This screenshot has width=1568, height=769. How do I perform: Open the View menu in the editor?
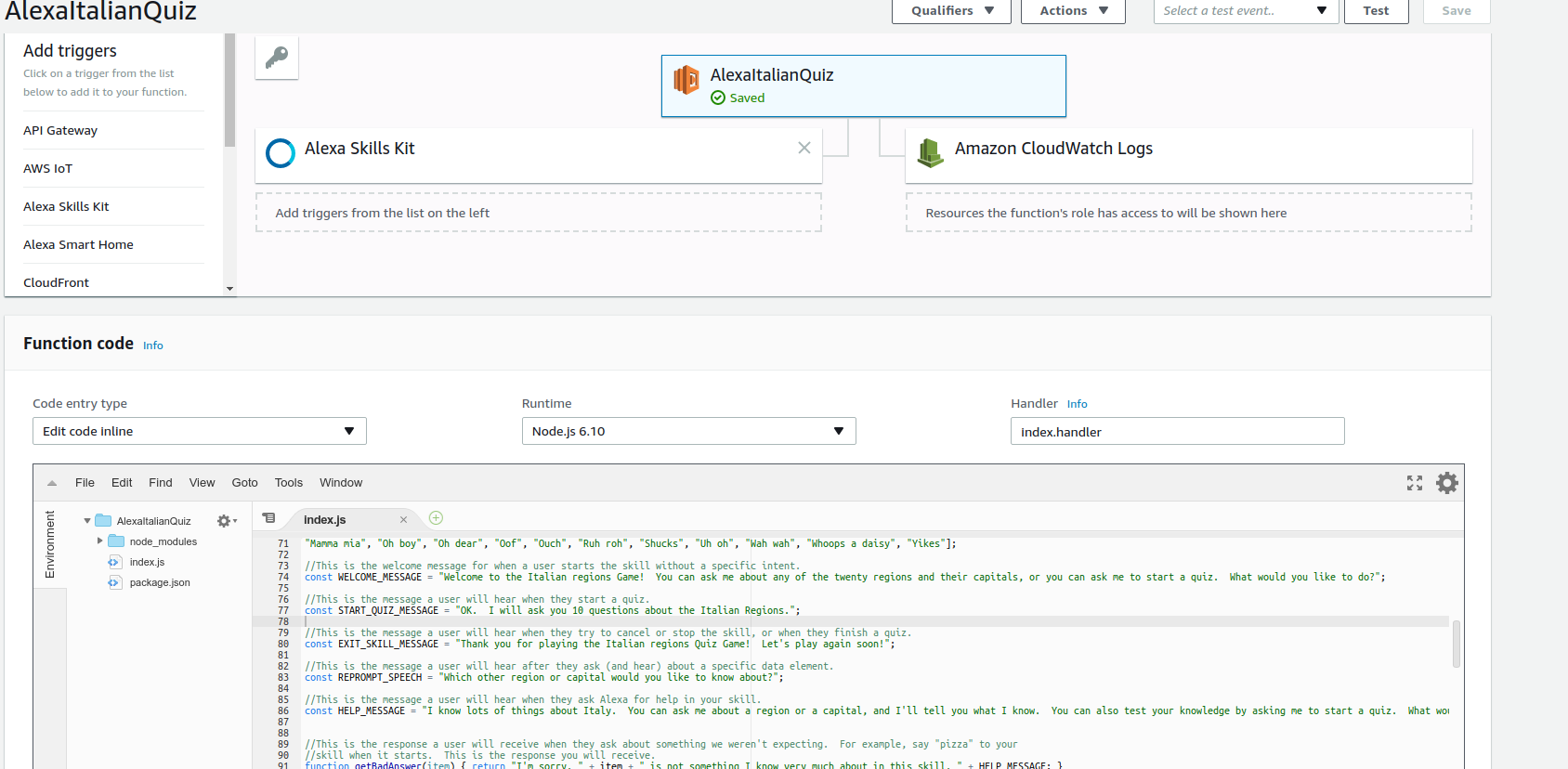[x=202, y=483]
